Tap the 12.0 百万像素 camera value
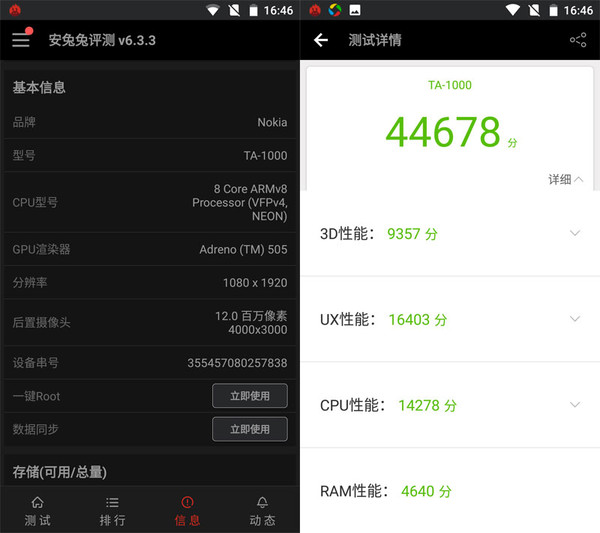 pos(251,323)
